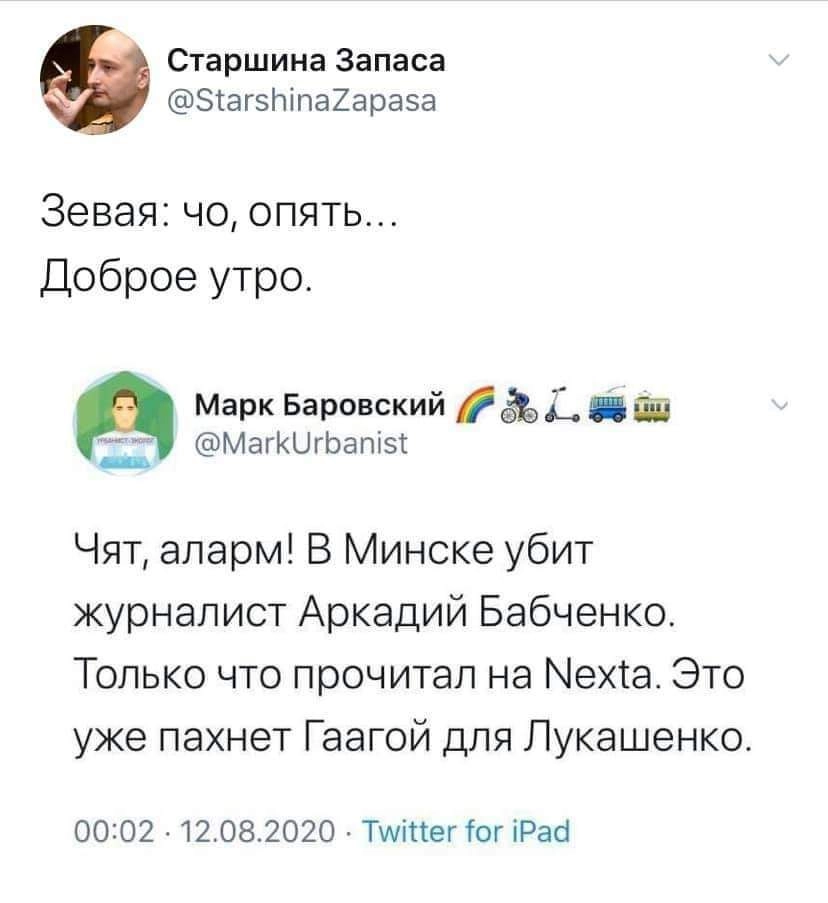The image size is (828, 903).
Task: Click the "Доброе утро." line
Action: coord(177,270)
